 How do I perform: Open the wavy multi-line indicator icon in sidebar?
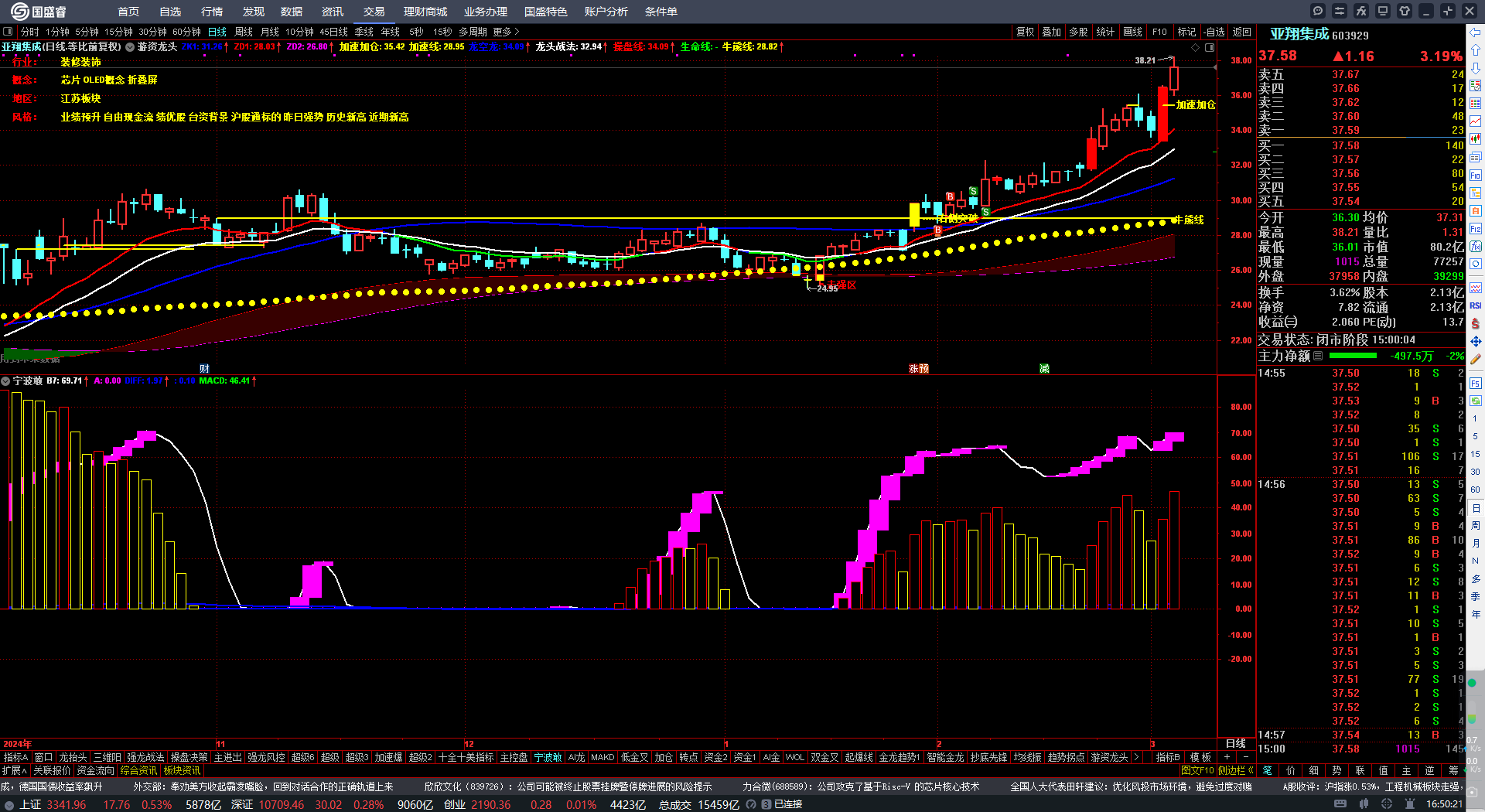[1476, 288]
